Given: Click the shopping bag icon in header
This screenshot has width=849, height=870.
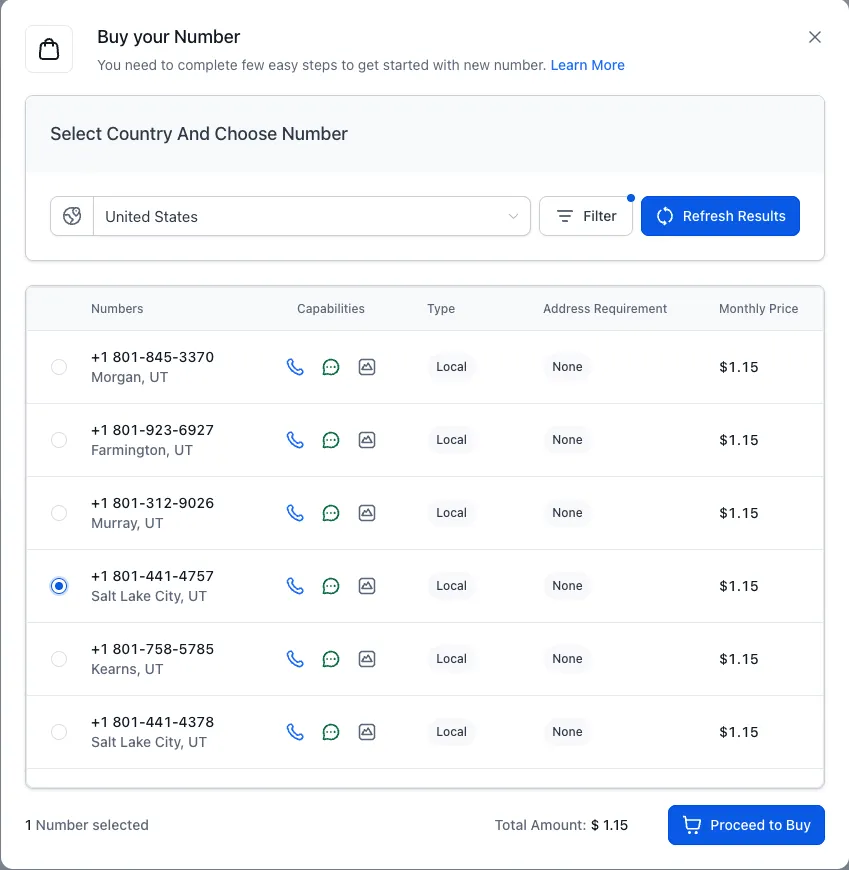Looking at the screenshot, I should click(49, 49).
